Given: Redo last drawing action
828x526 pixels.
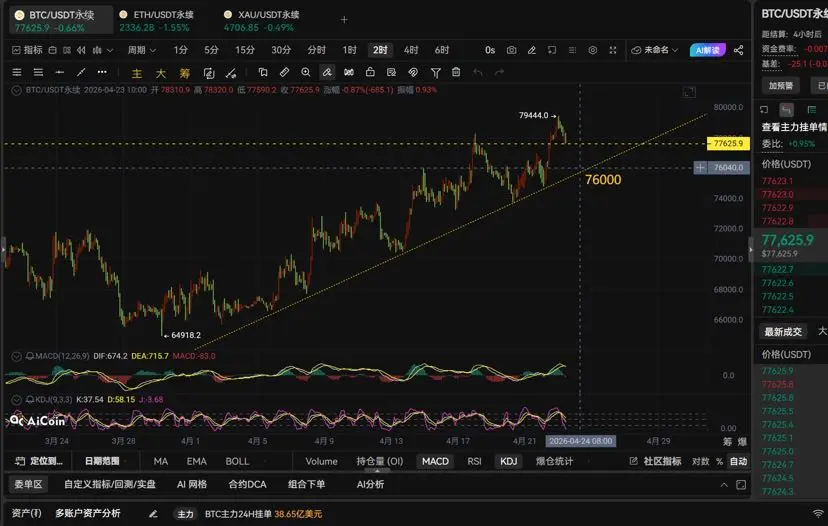Looking at the screenshot, I should (500, 72).
